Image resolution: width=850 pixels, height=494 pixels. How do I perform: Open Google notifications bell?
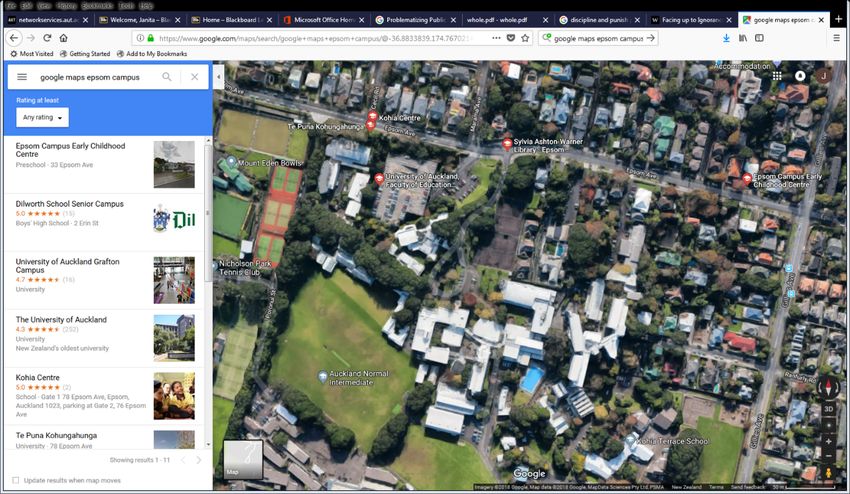click(800, 76)
